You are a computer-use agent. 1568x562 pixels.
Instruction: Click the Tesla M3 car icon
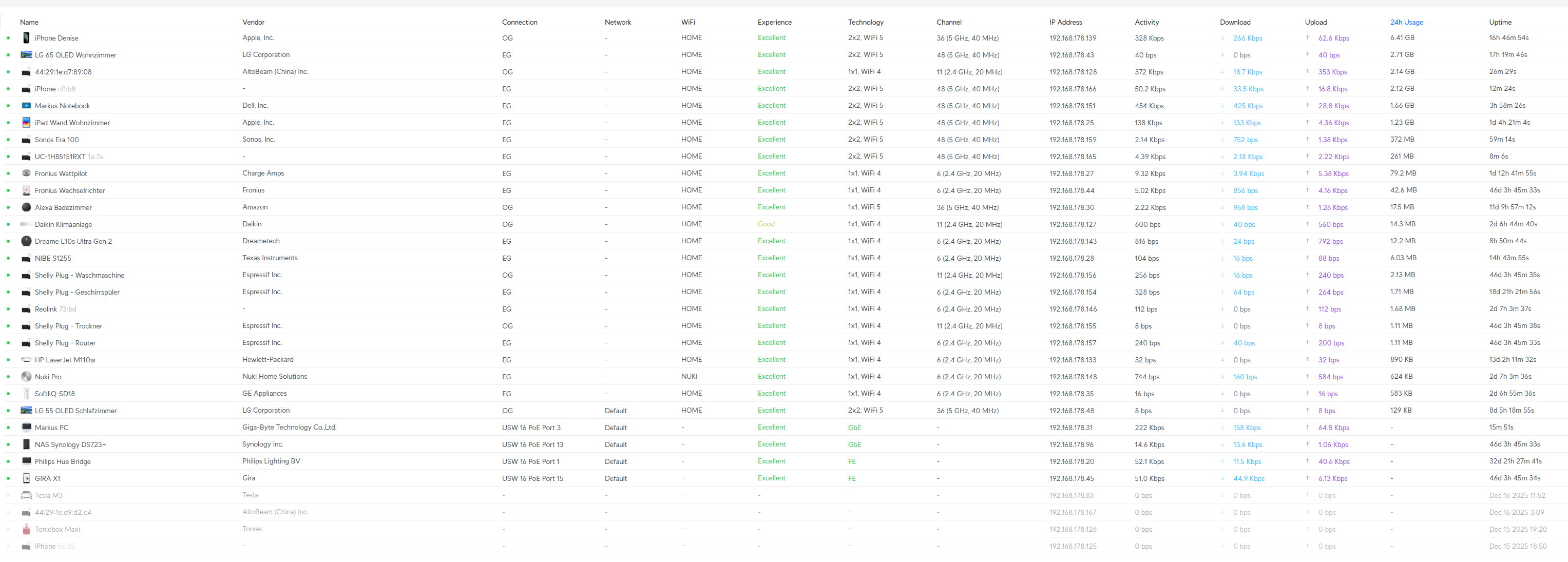tap(26, 496)
